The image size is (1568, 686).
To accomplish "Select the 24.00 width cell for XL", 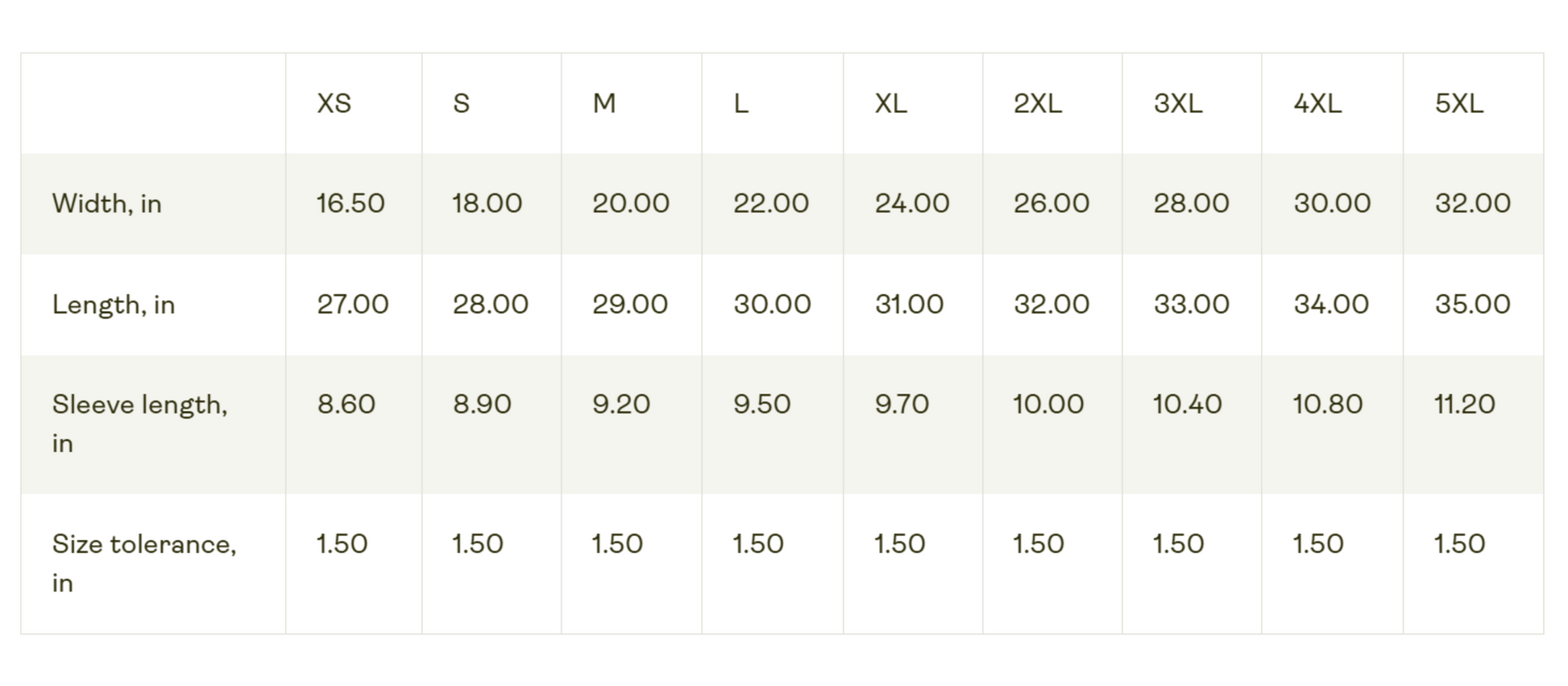I will pyautogui.click(x=912, y=203).
